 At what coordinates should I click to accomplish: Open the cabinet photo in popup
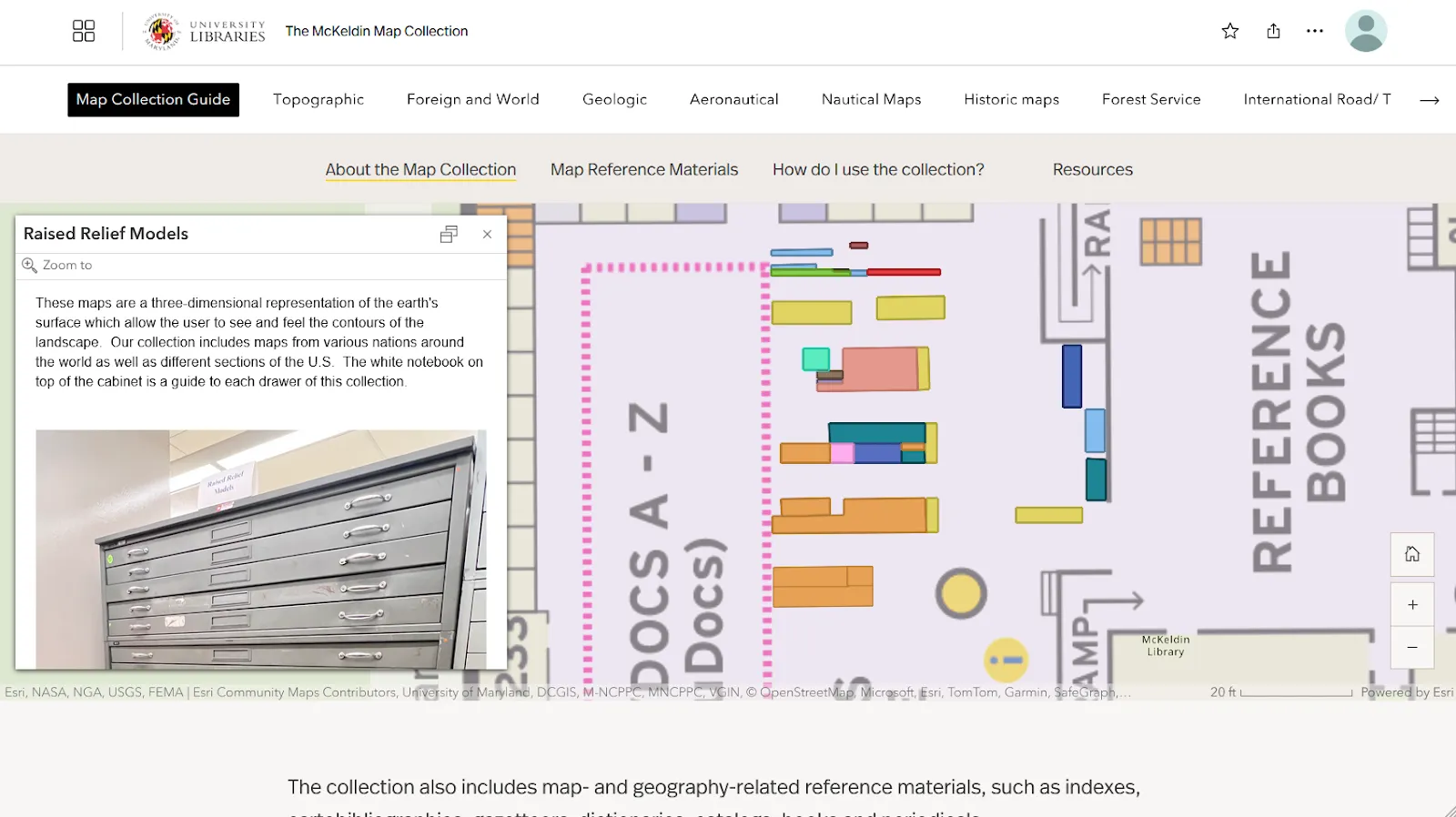click(x=260, y=550)
